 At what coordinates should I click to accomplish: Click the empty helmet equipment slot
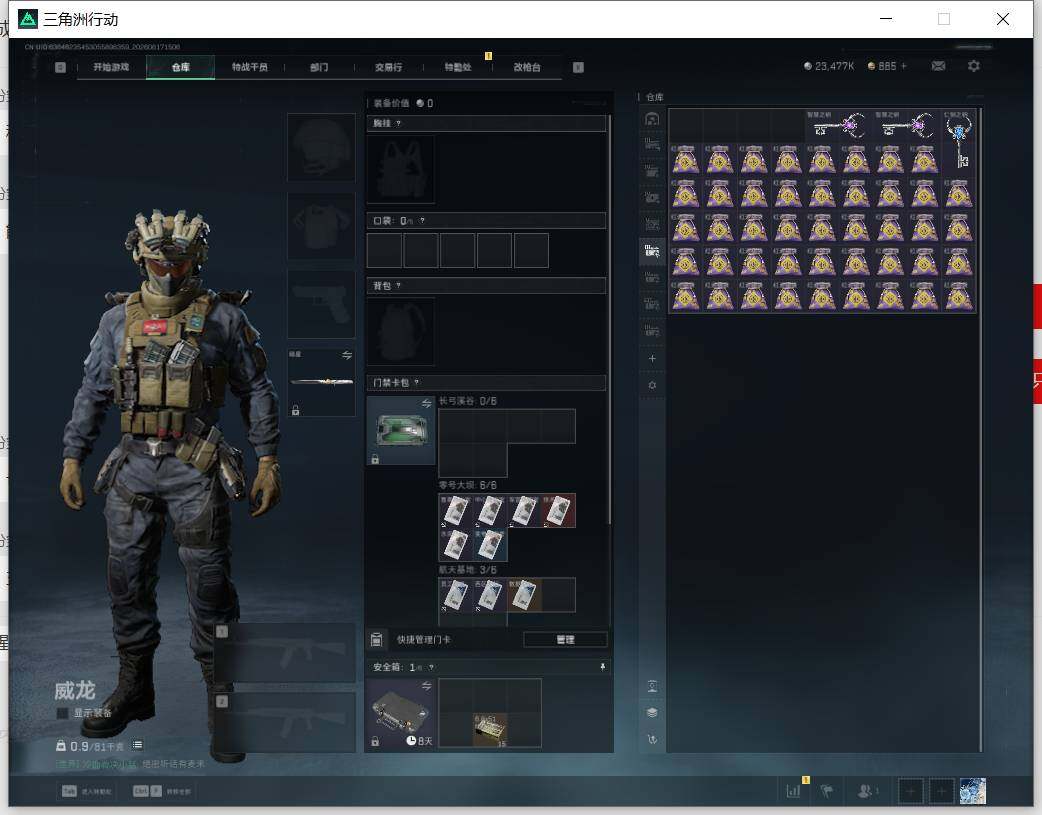(x=322, y=147)
